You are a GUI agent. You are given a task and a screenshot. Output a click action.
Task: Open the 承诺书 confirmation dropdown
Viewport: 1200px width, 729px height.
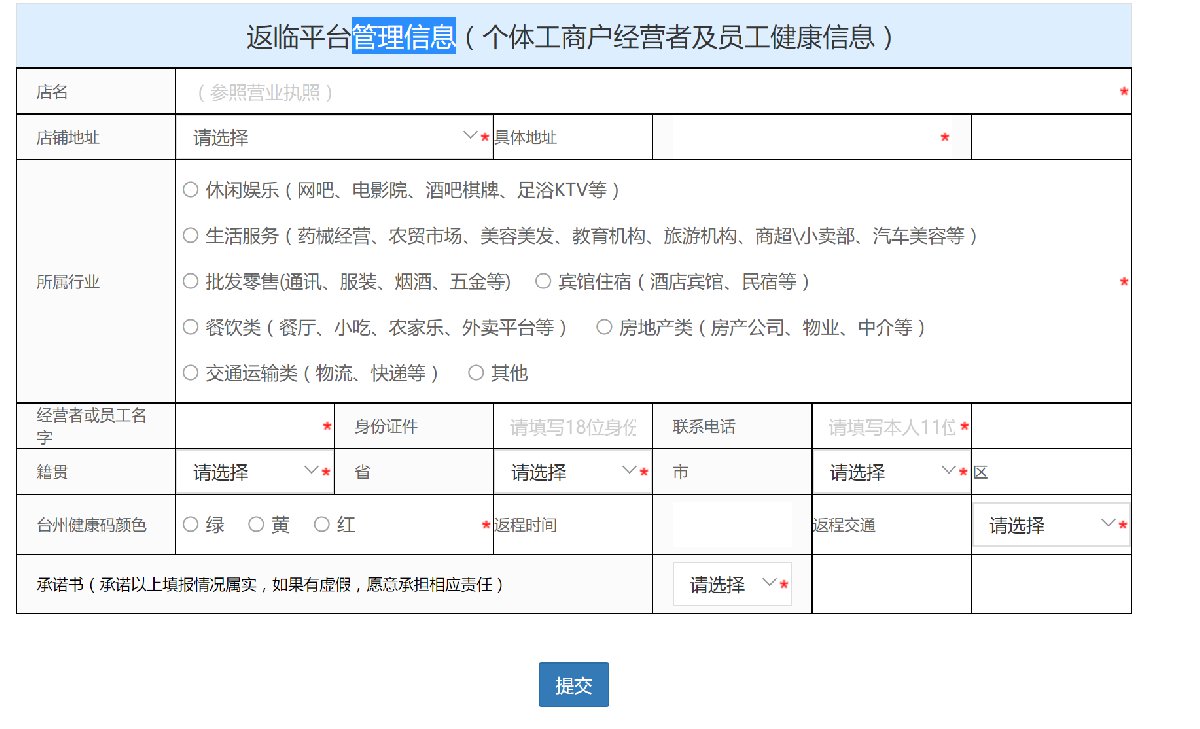point(731,585)
